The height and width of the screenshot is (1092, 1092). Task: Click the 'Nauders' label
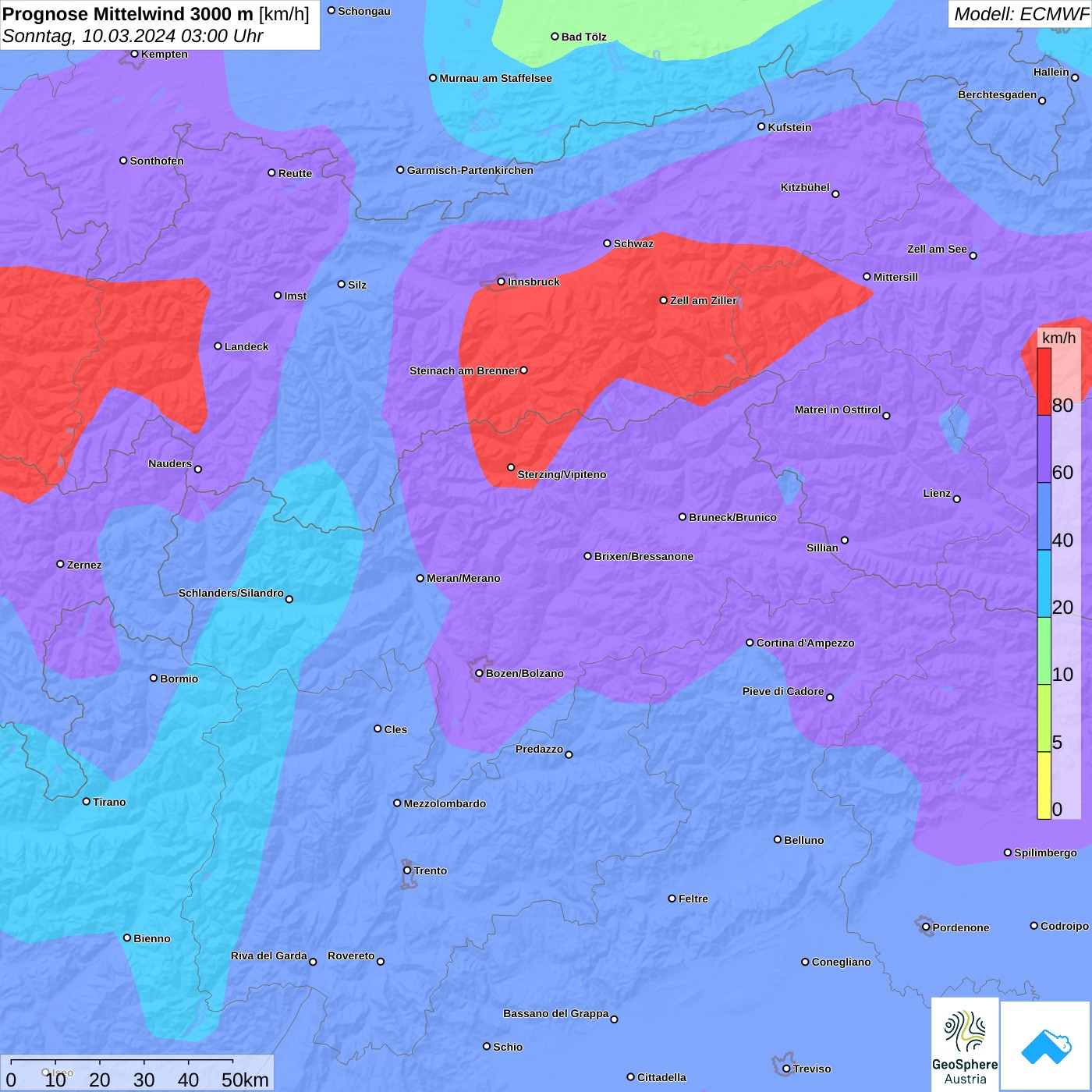pos(170,463)
